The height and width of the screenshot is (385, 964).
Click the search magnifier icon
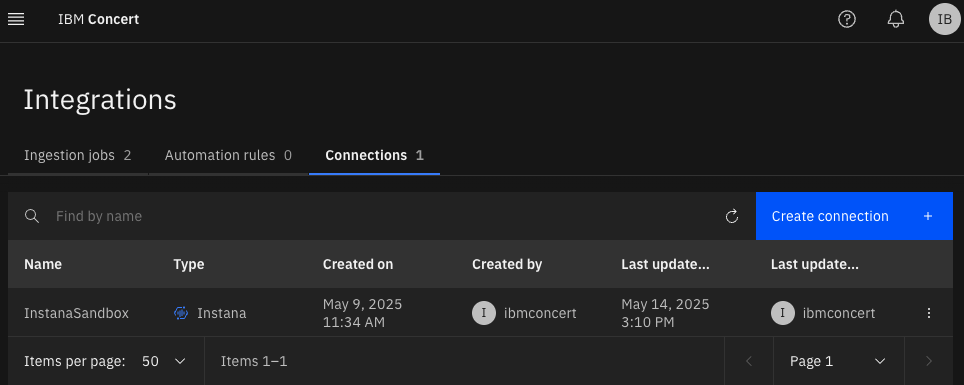pyautogui.click(x=32, y=216)
